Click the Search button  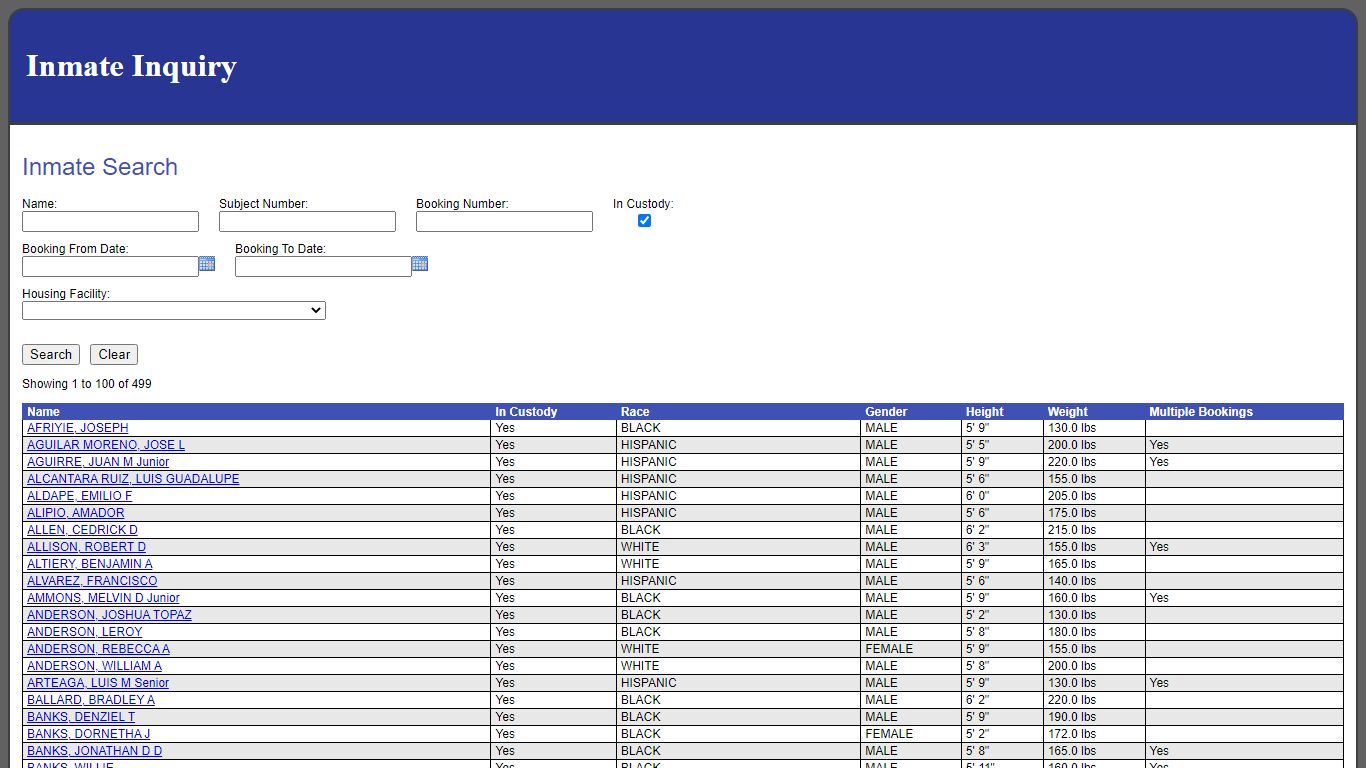pyautogui.click(x=51, y=354)
